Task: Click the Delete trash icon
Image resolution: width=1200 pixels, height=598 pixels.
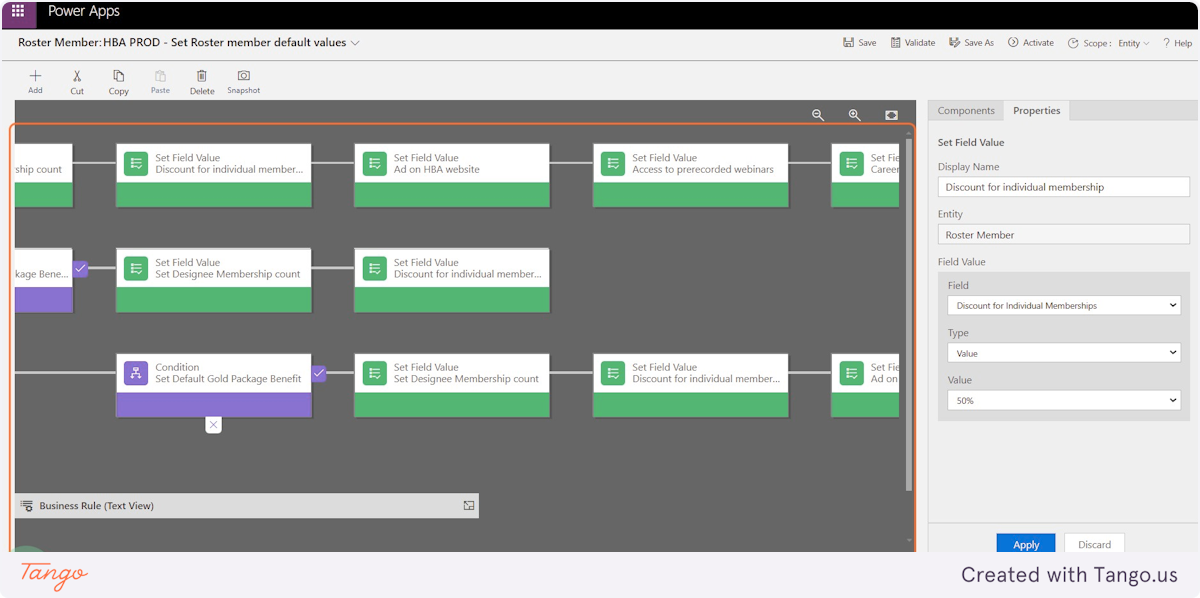Action: 202,76
